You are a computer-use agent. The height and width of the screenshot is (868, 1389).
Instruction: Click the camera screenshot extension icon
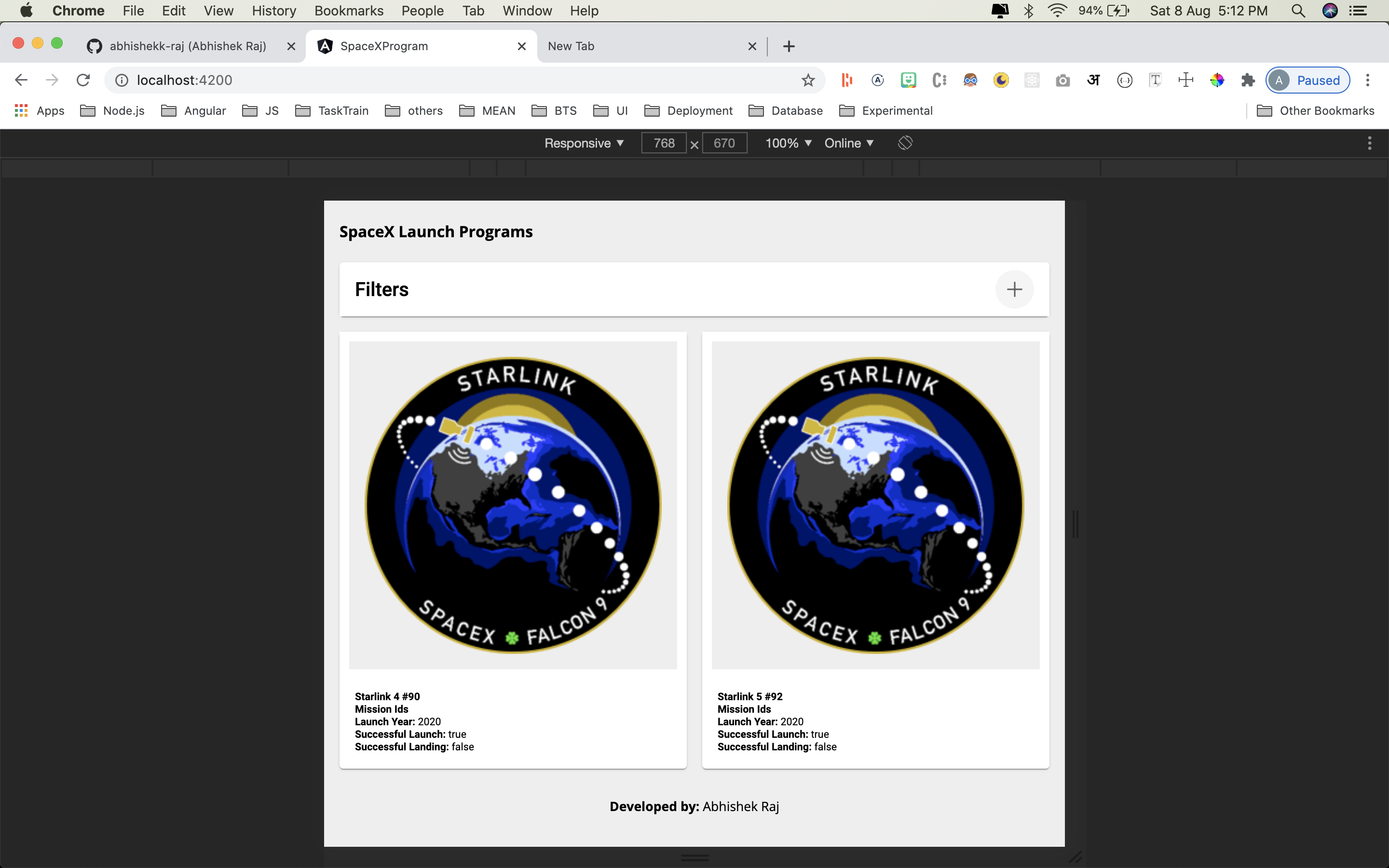(x=1062, y=81)
